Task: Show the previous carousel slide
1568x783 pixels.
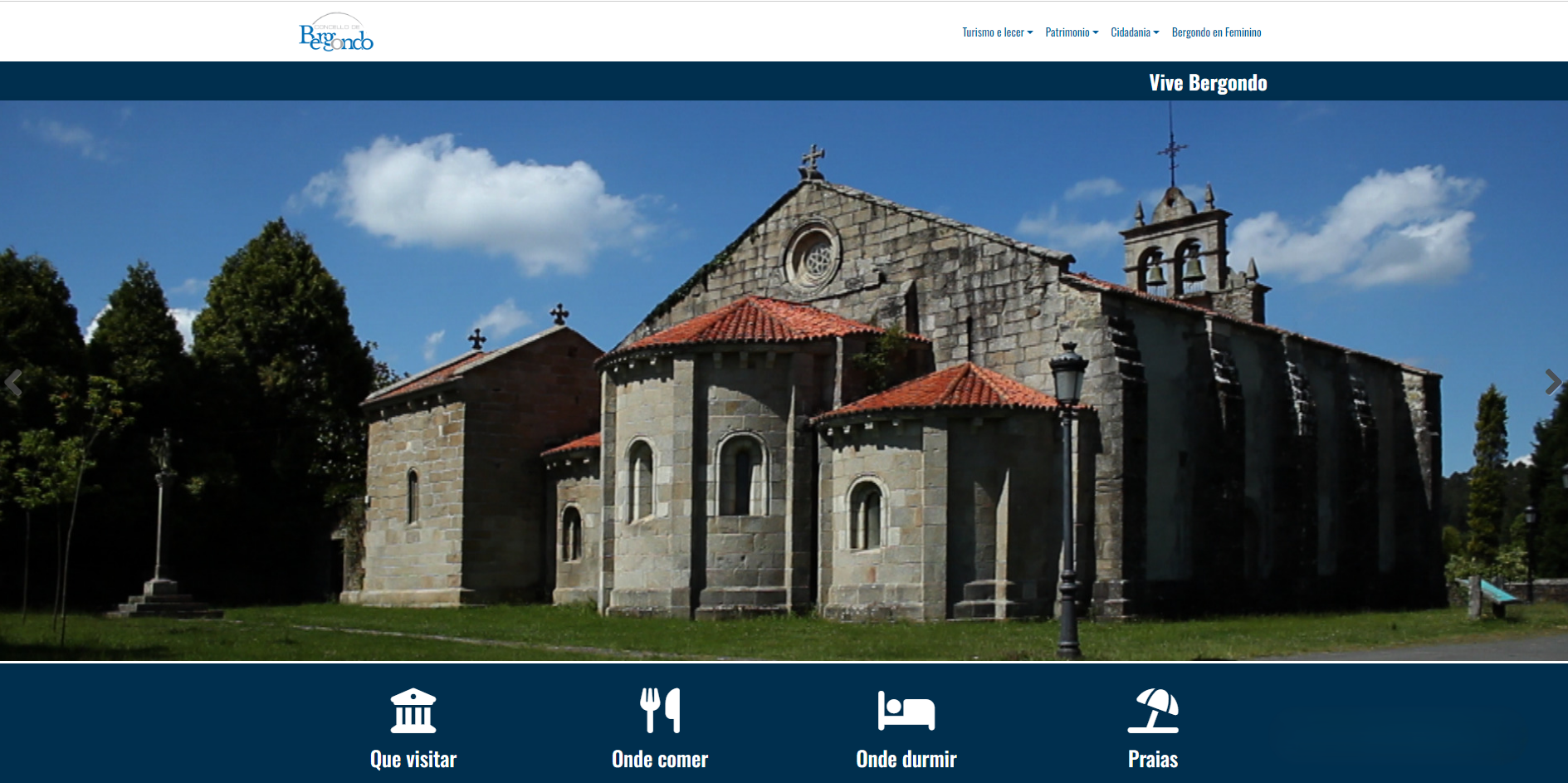Action: point(13,382)
